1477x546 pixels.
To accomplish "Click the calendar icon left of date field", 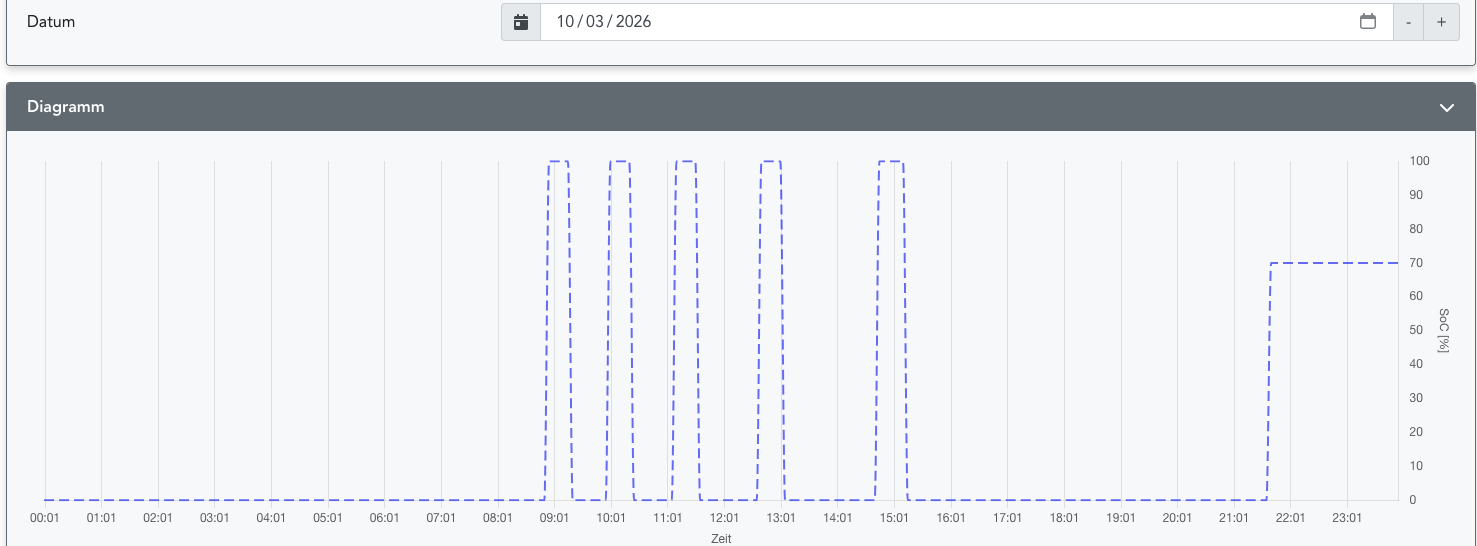I will (x=521, y=22).
